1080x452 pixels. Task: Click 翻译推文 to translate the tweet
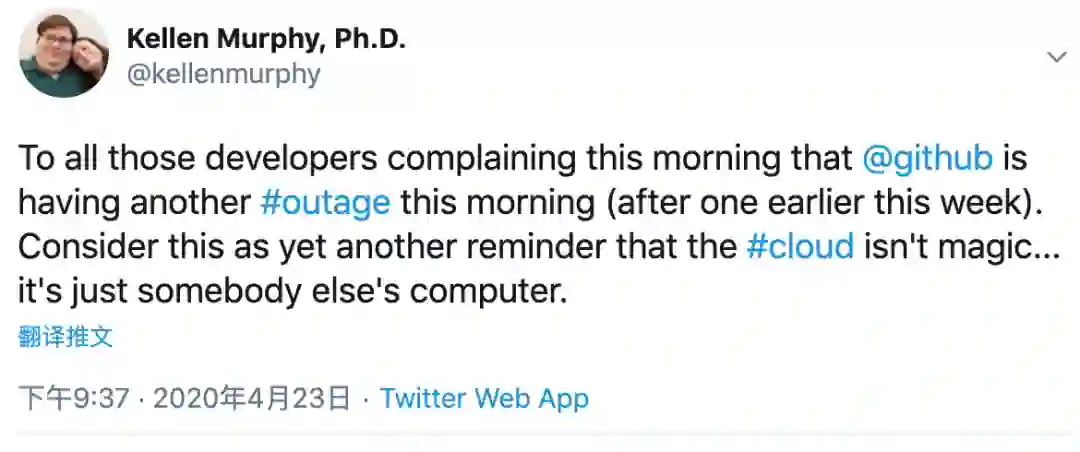(x=66, y=337)
